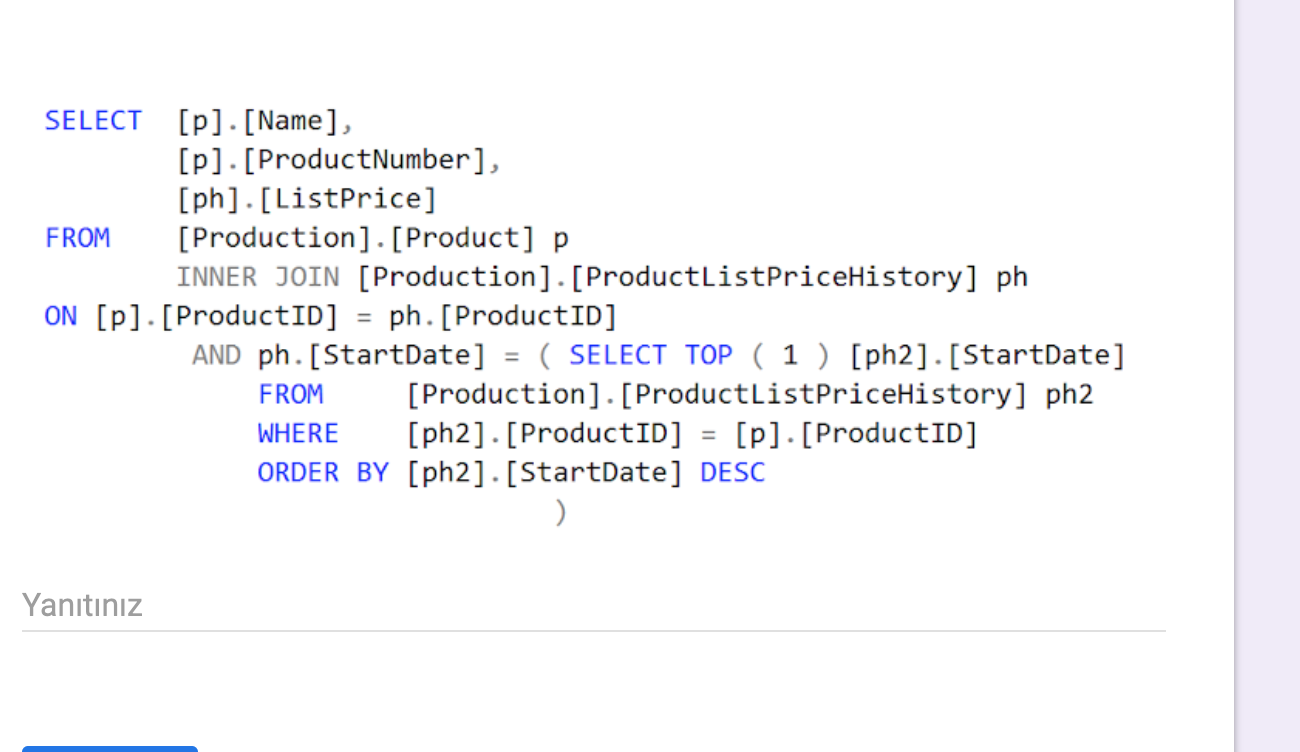Click the ORDER BY clause text
This screenshot has height=752, width=1300.
click(322, 471)
